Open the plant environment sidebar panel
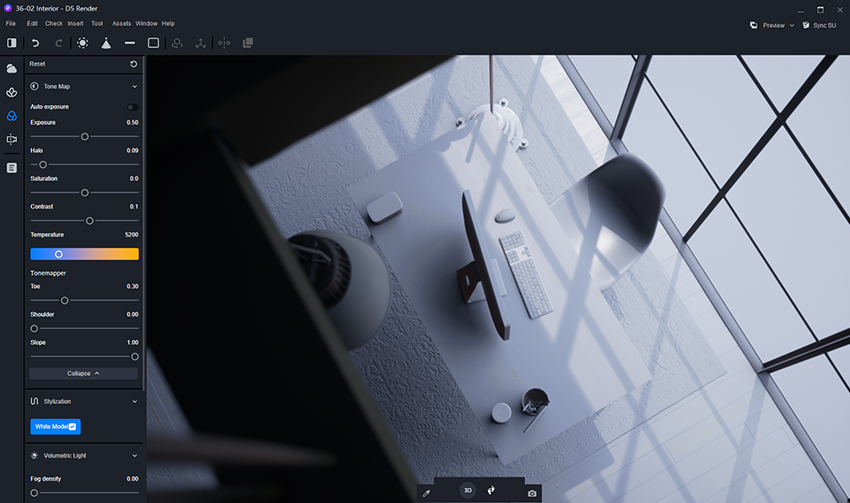Viewport: 850px width, 503px height. 11,92
